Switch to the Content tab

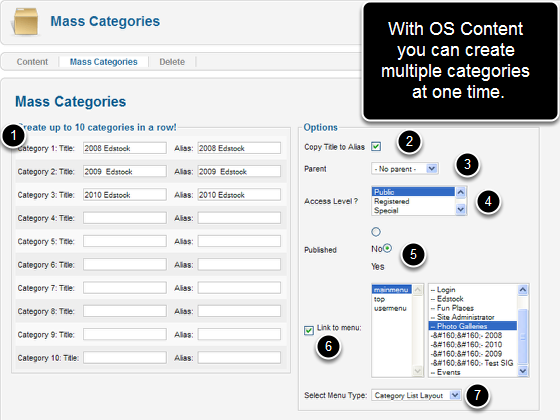32,62
